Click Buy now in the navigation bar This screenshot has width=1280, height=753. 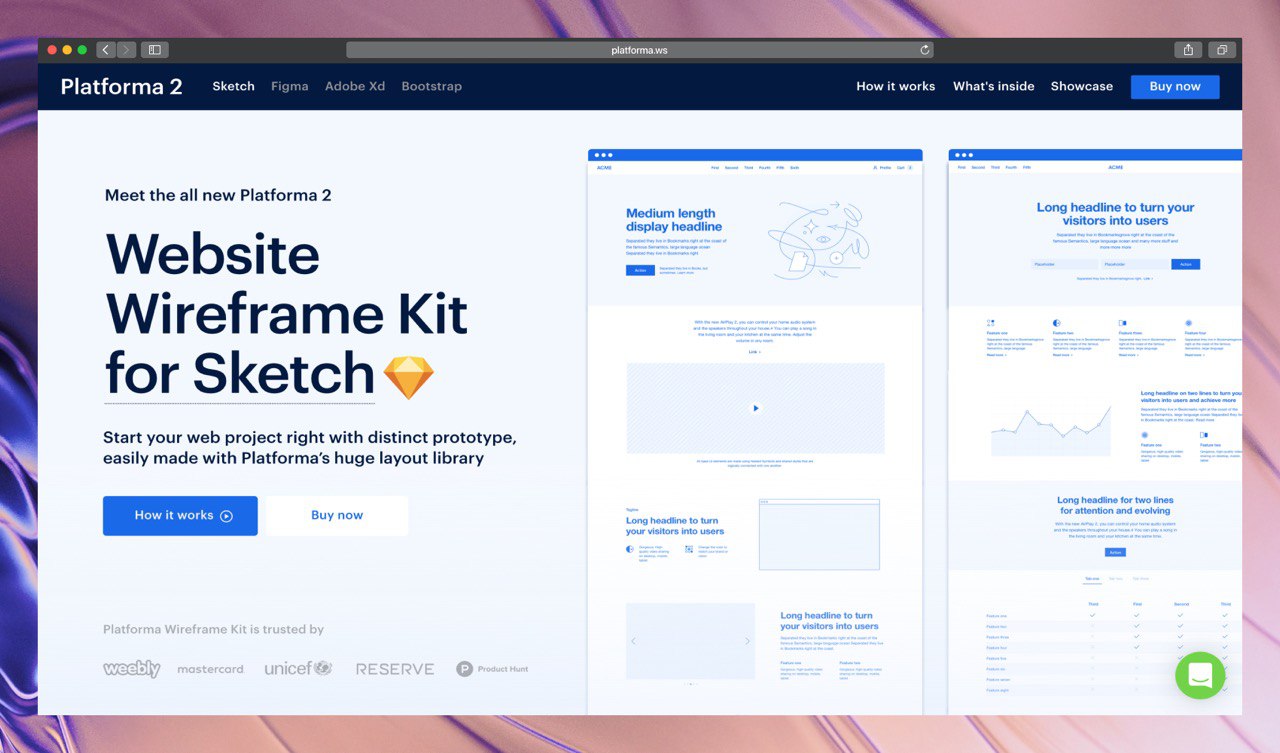click(1175, 87)
